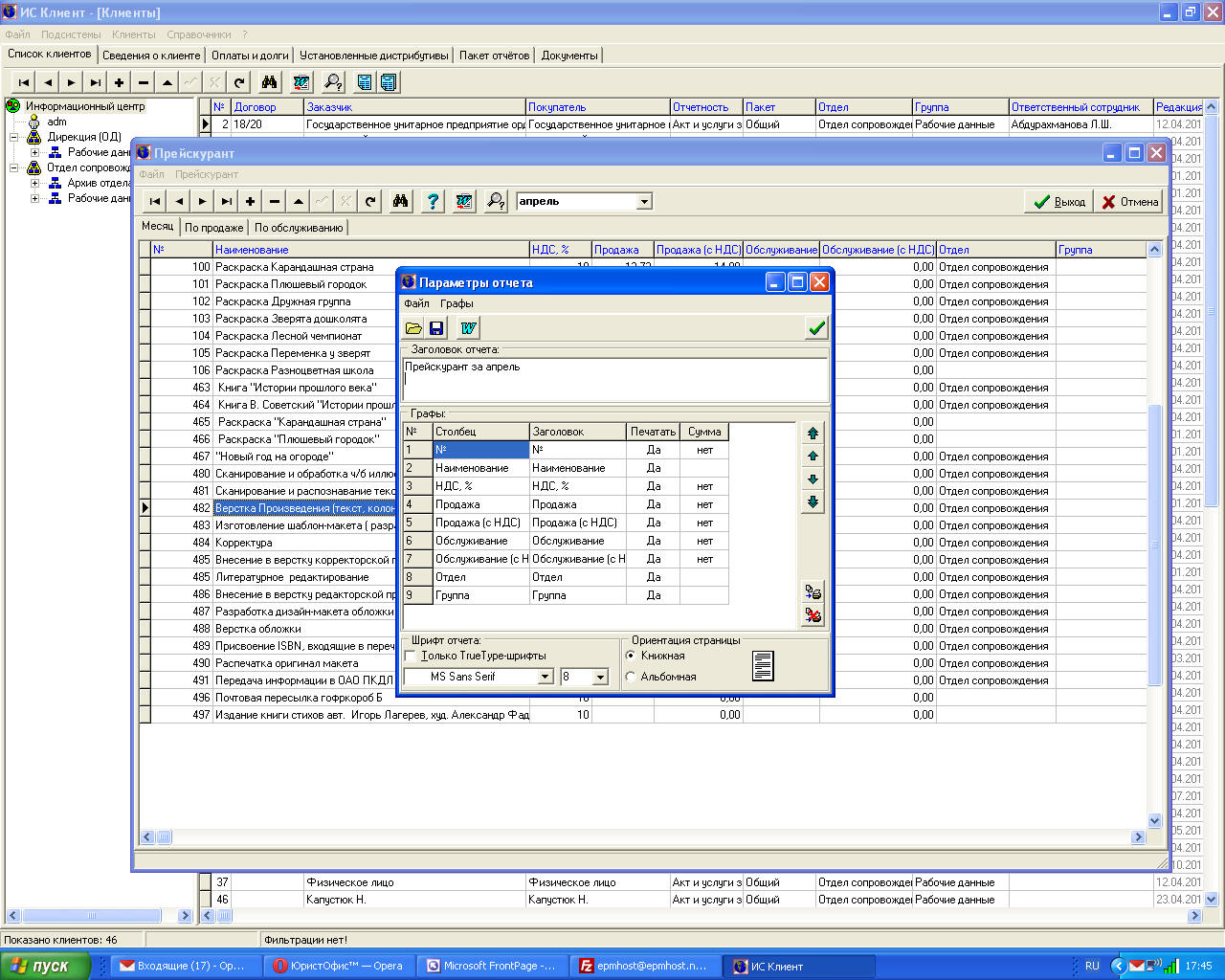The width and height of the screenshot is (1225, 980).
Task: Confirm report parameters with green checkmark
Action: (816, 328)
